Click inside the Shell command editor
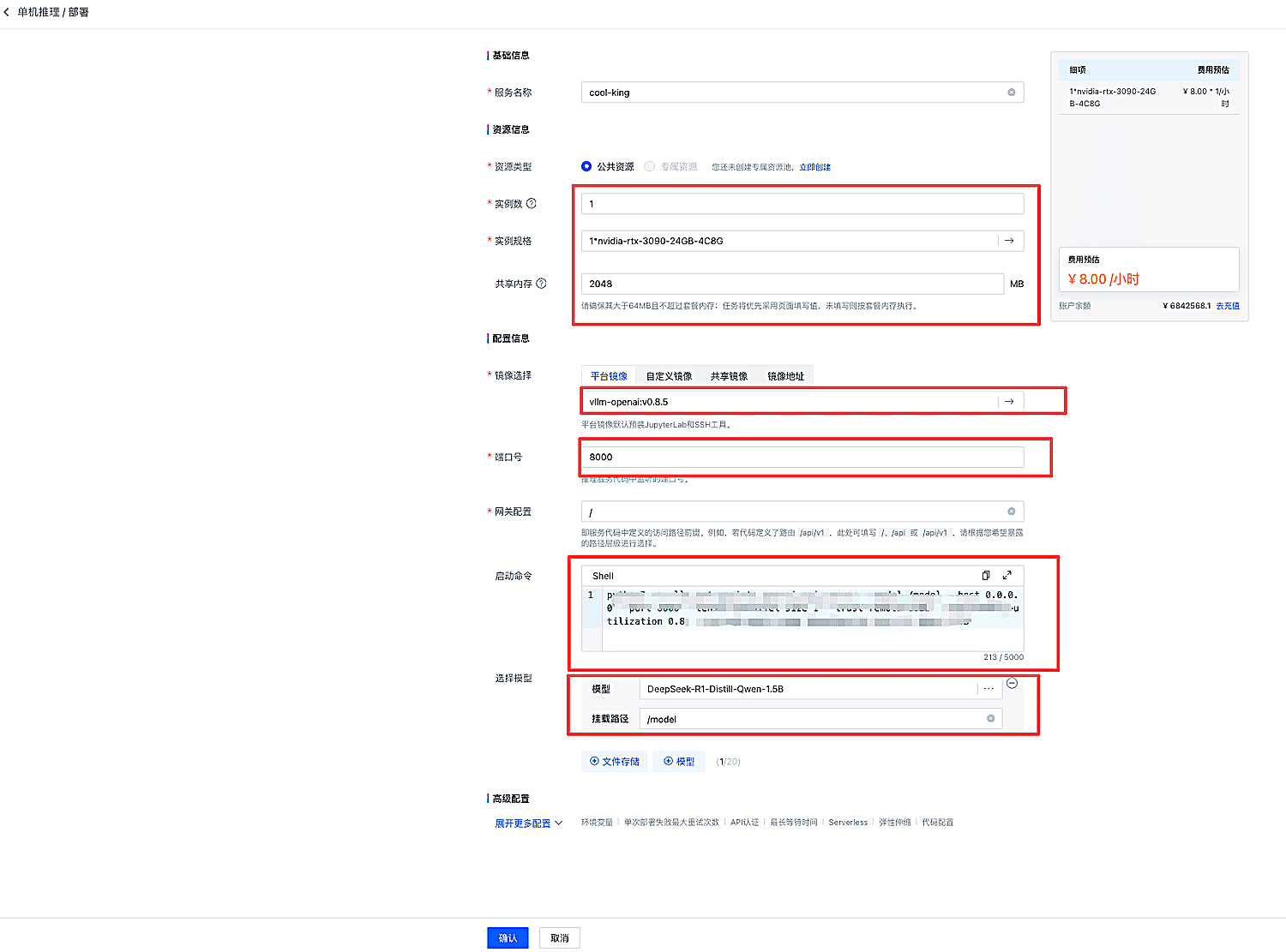Screen dimensions: 1286x952 click(812, 619)
